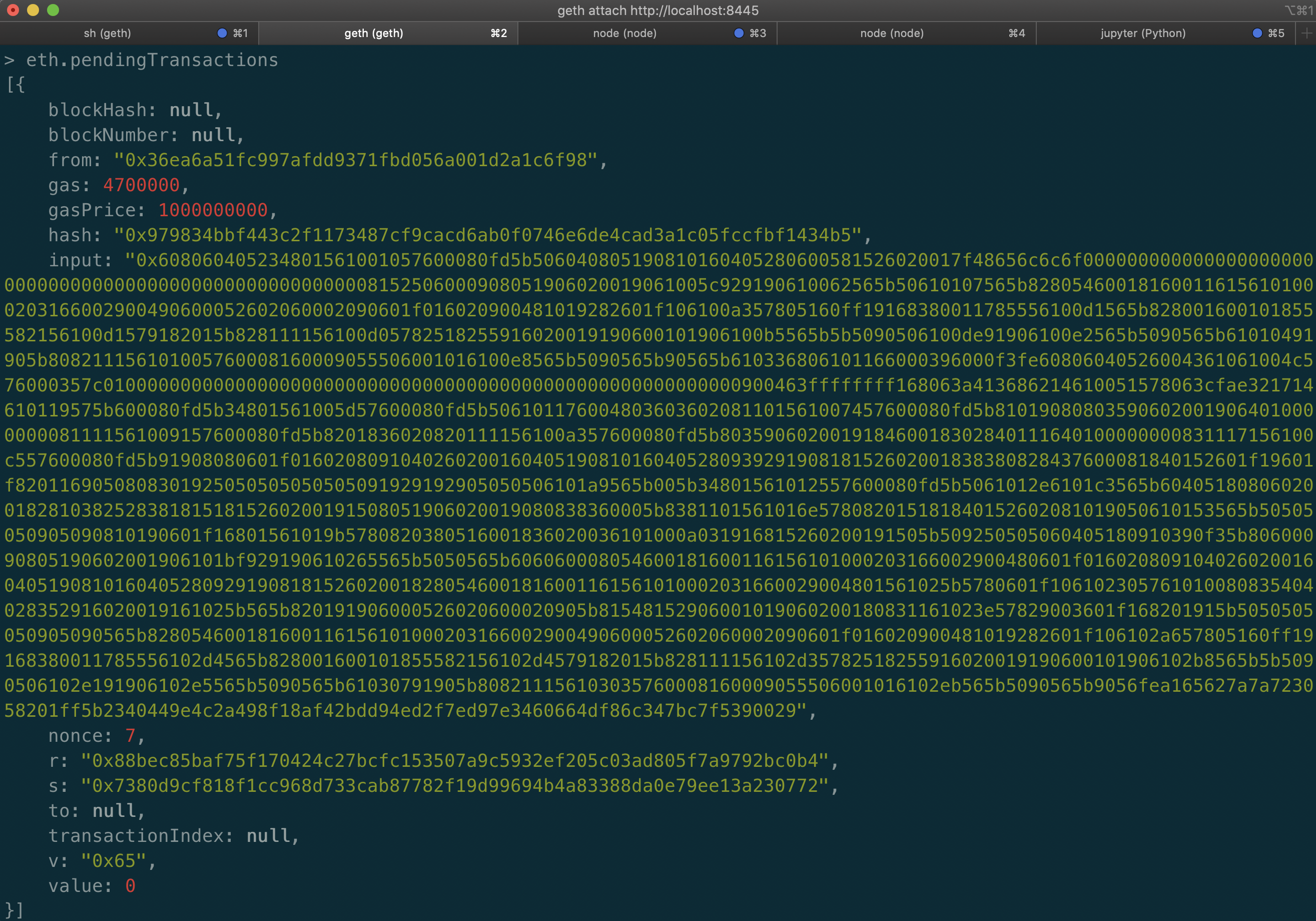Switch to node (node) ⌘4 tab
This screenshot has width=1316, height=921.
point(891,33)
